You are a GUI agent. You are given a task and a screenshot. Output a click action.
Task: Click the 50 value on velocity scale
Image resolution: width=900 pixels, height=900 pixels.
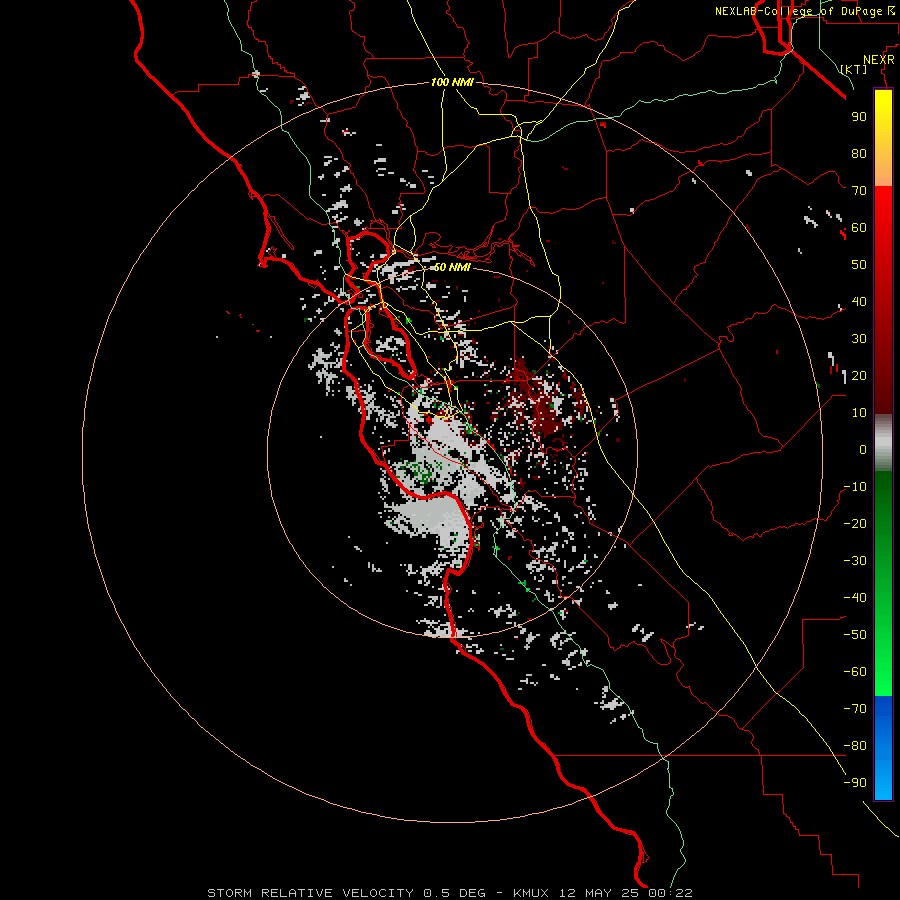tap(859, 265)
